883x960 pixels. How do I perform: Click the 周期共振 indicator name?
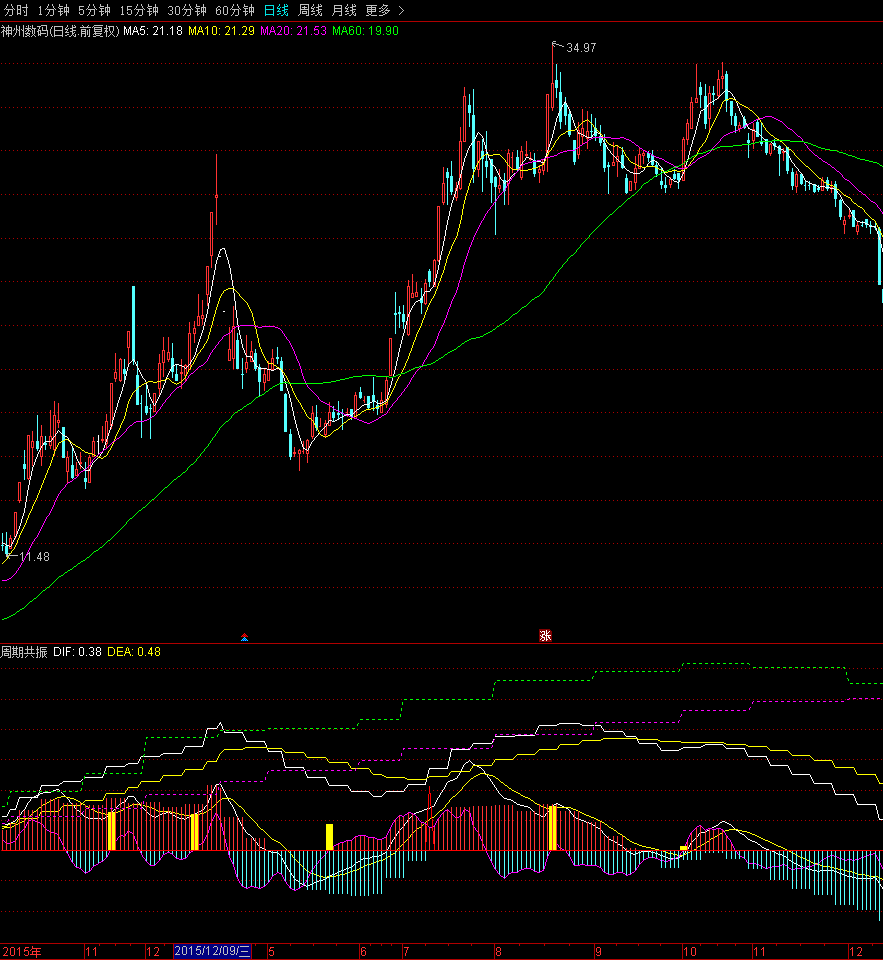point(24,652)
